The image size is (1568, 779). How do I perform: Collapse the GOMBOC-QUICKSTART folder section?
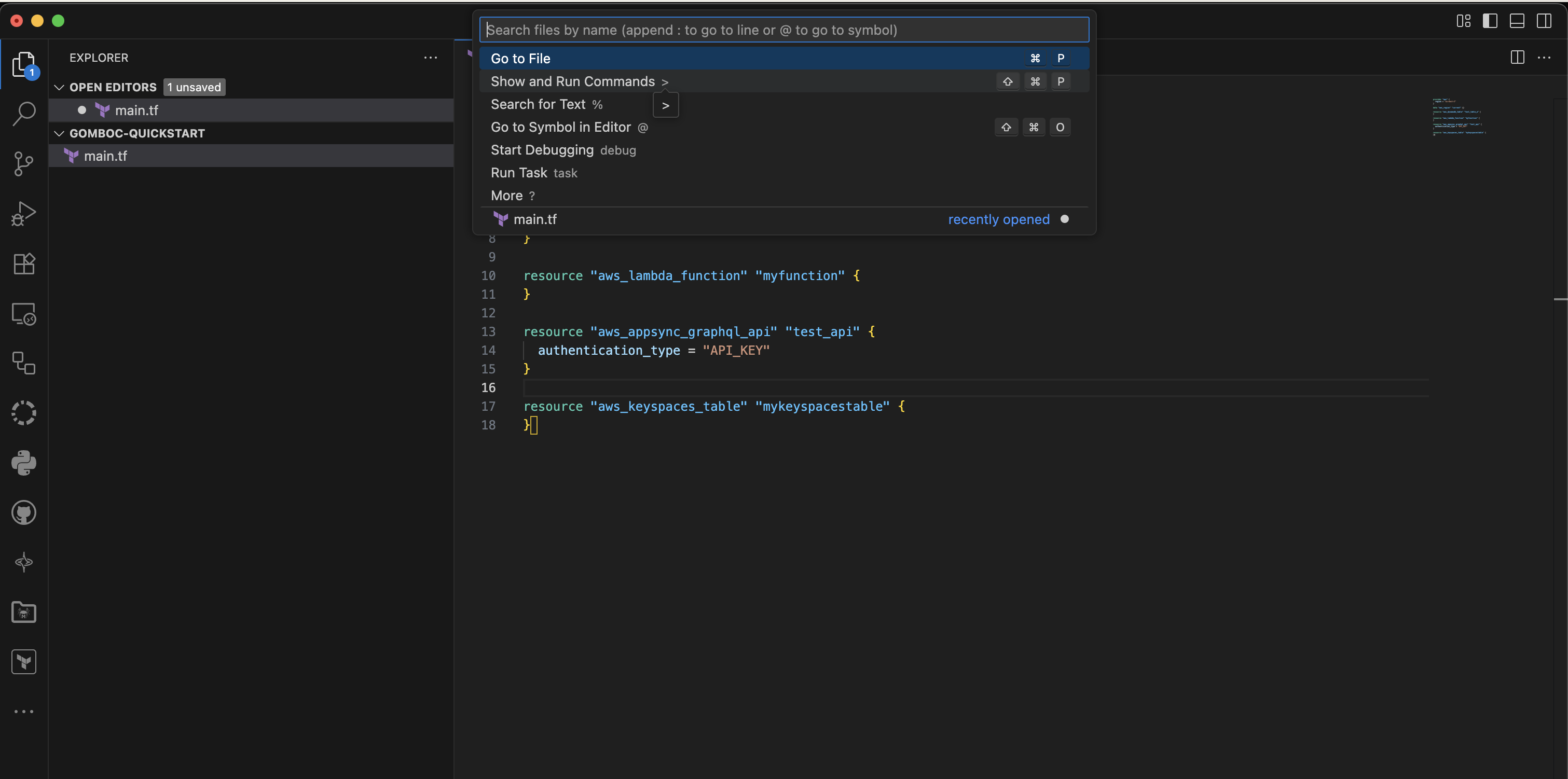(59, 133)
